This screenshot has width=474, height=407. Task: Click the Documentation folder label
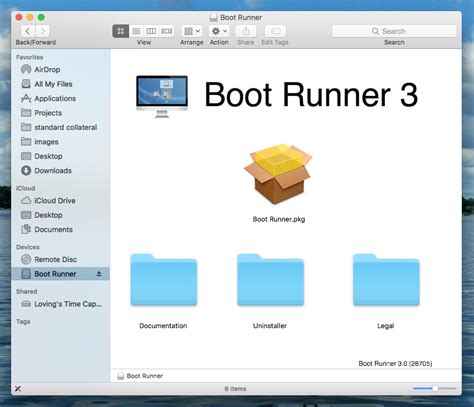163,326
